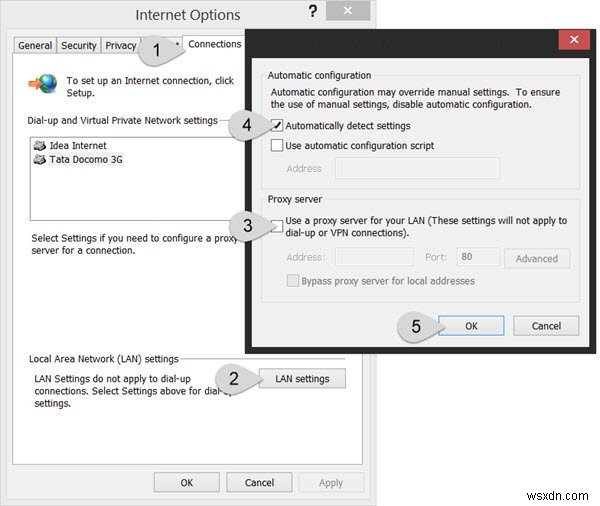The height and width of the screenshot is (506, 600).
Task: Close the LAN settings dialog with red X
Action: pyautogui.click(x=574, y=39)
